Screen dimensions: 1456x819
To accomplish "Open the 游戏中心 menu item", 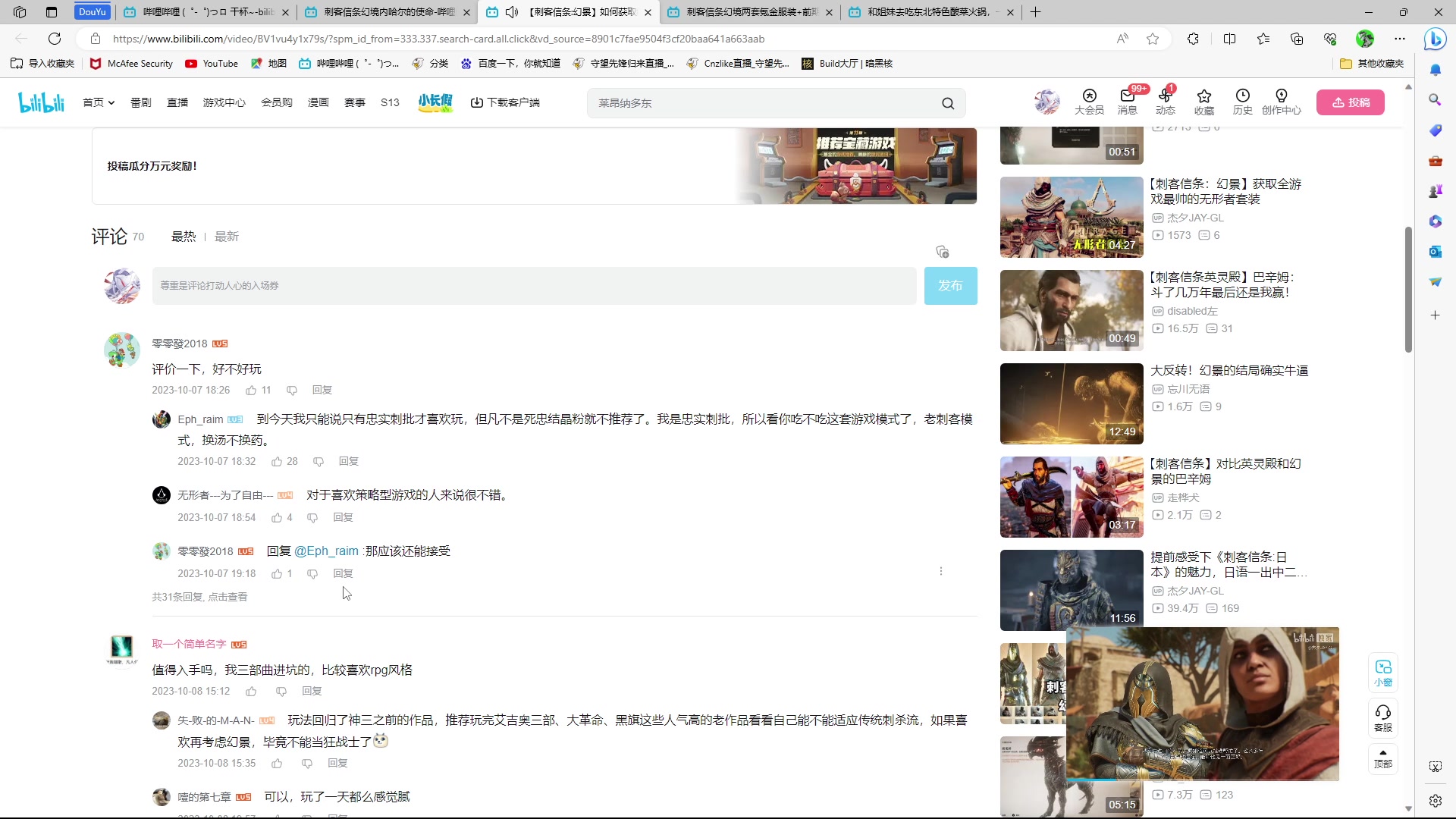I will click(224, 102).
